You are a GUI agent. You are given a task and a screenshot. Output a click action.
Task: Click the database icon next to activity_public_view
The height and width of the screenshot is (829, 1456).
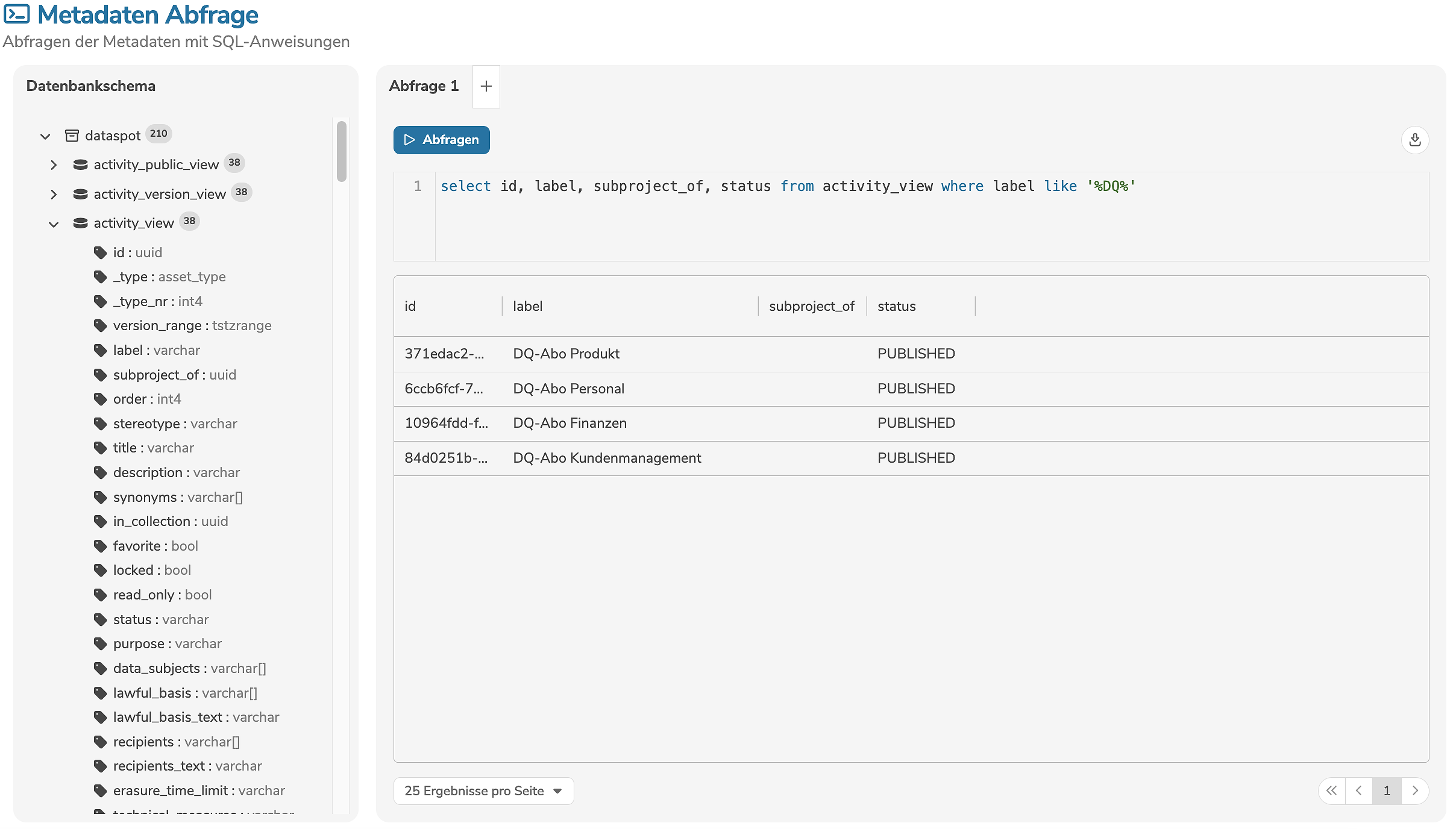[x=80, y=164]
